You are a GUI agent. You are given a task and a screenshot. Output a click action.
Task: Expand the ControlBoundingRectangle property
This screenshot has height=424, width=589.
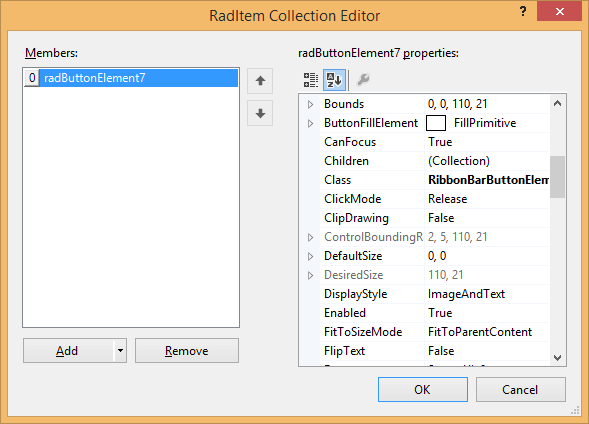tap(310, 237)
